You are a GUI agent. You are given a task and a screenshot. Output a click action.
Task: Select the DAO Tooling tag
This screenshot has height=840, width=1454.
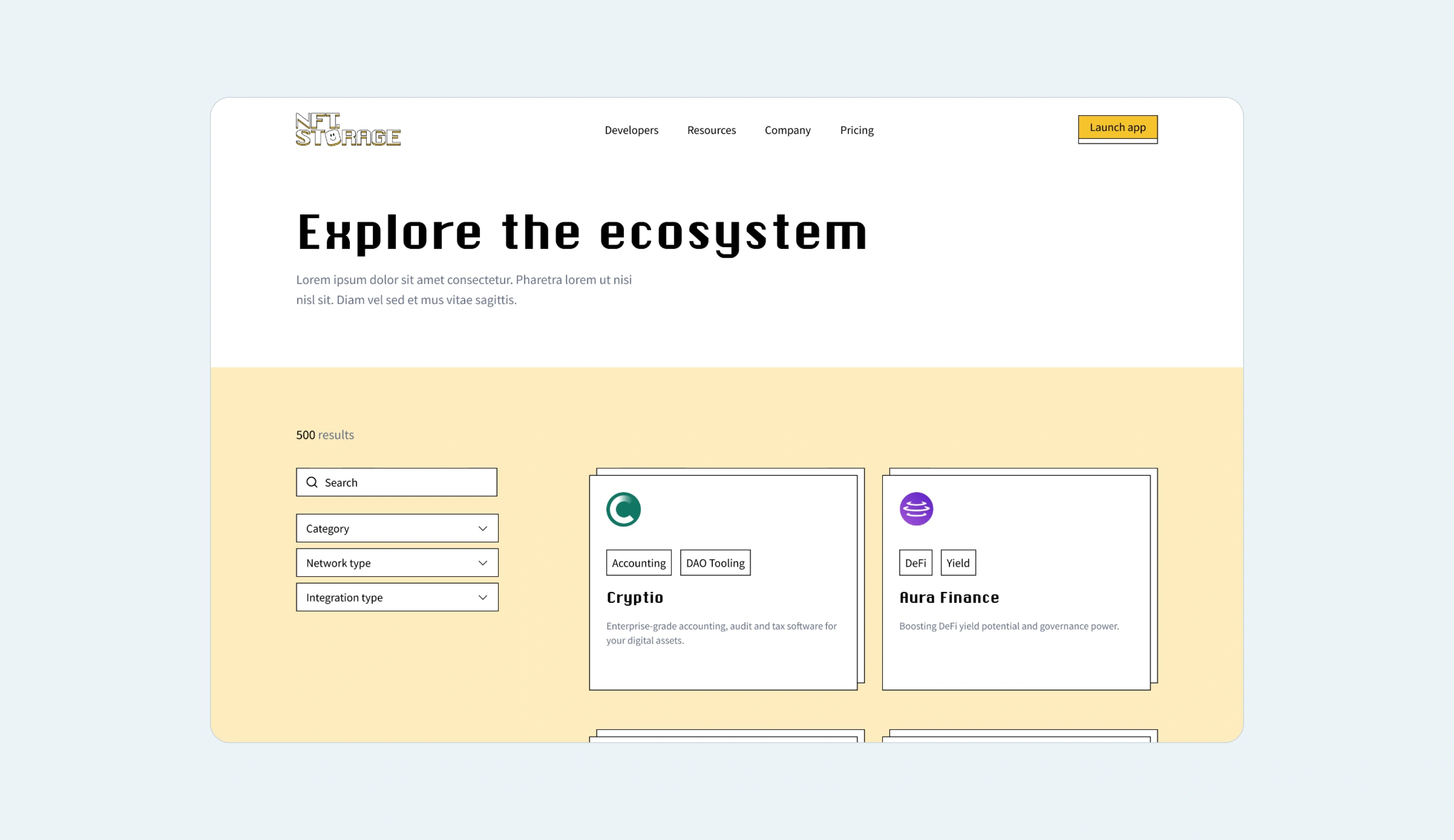[715, 563]
